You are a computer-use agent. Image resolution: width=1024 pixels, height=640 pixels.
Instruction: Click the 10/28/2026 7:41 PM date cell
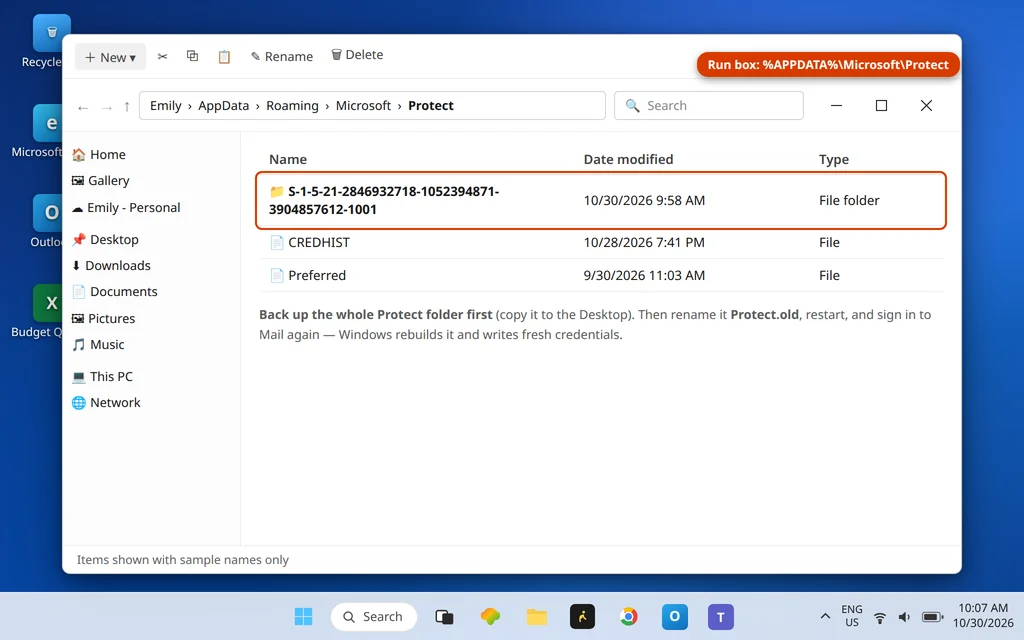(x=644, y=242)
